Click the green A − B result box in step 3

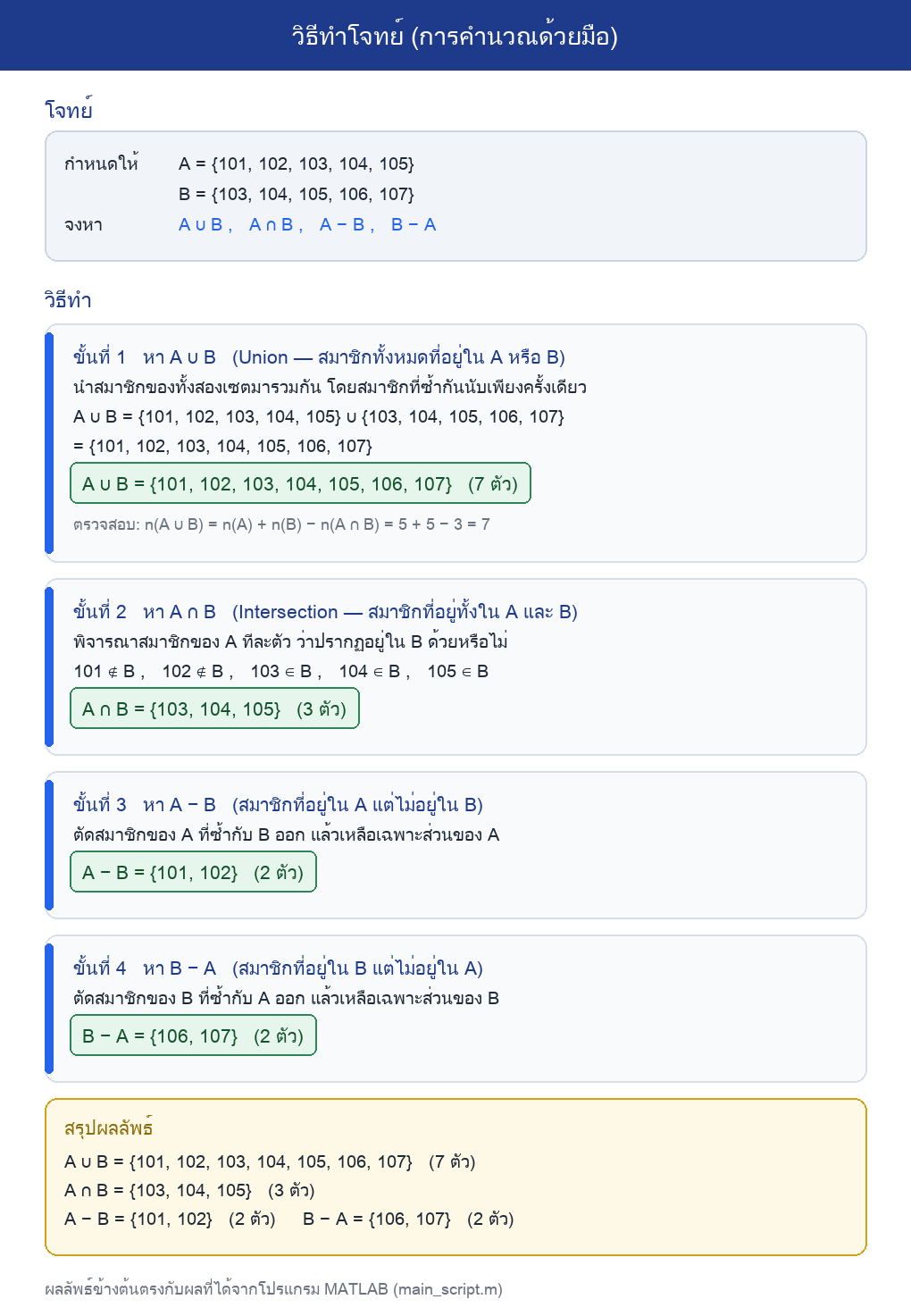pos(193,872)
